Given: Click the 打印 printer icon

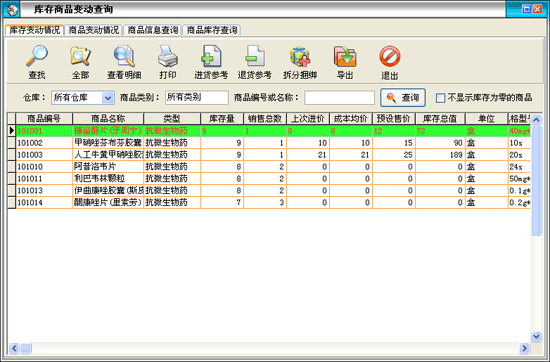Looking at the screenshot, I should pyautogui.click(x=168, y=56).
